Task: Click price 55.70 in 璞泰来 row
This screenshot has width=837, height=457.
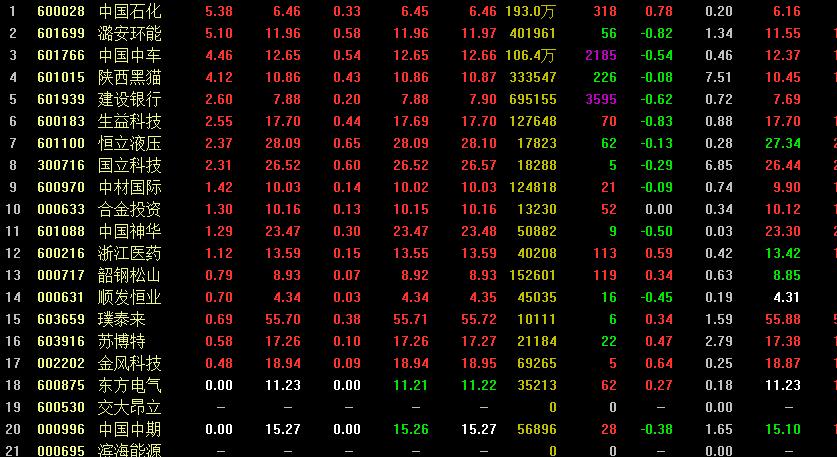Action: 283,319
